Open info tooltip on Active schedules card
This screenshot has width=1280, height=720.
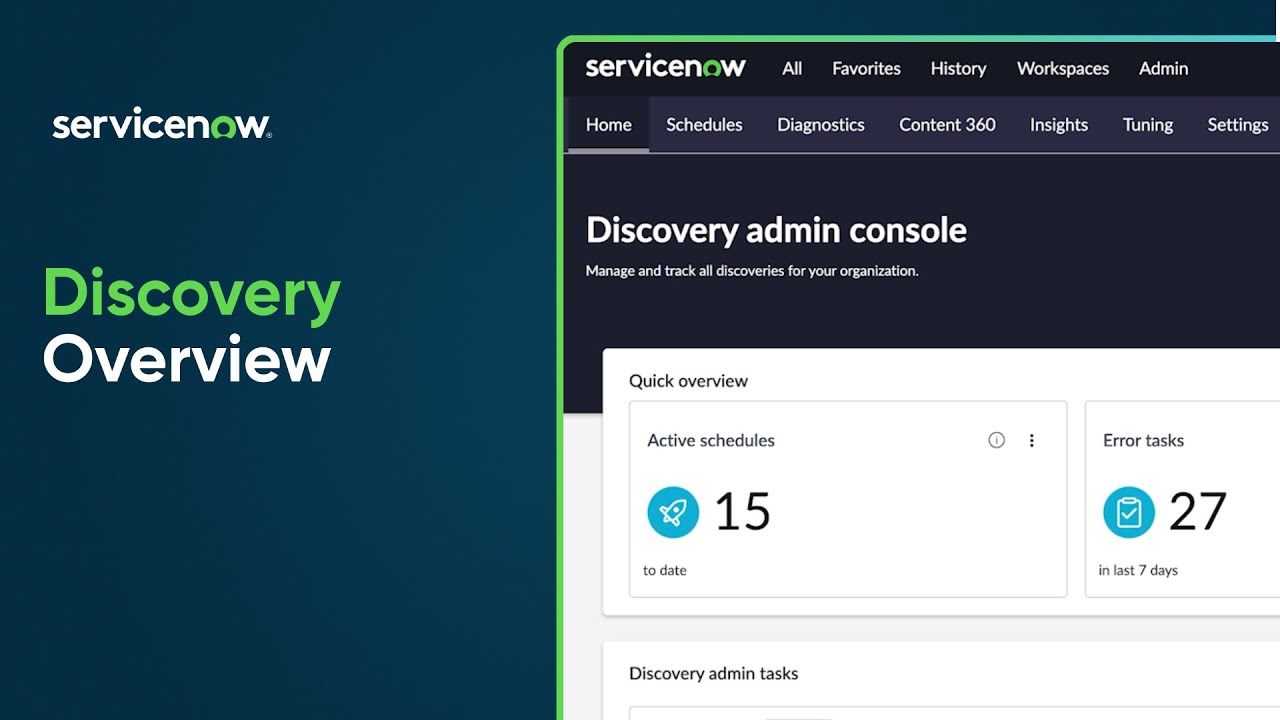pyautogui.click(x=996, y=440)
